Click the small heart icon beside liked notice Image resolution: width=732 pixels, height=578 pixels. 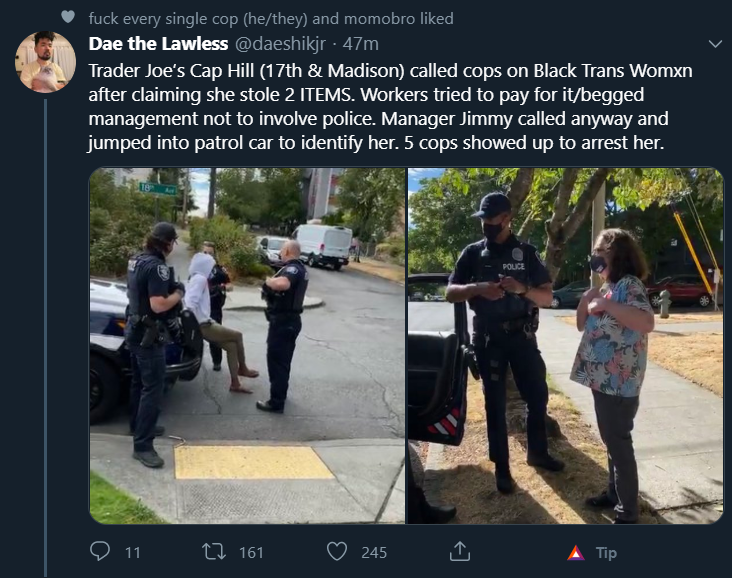click(68, 17)
